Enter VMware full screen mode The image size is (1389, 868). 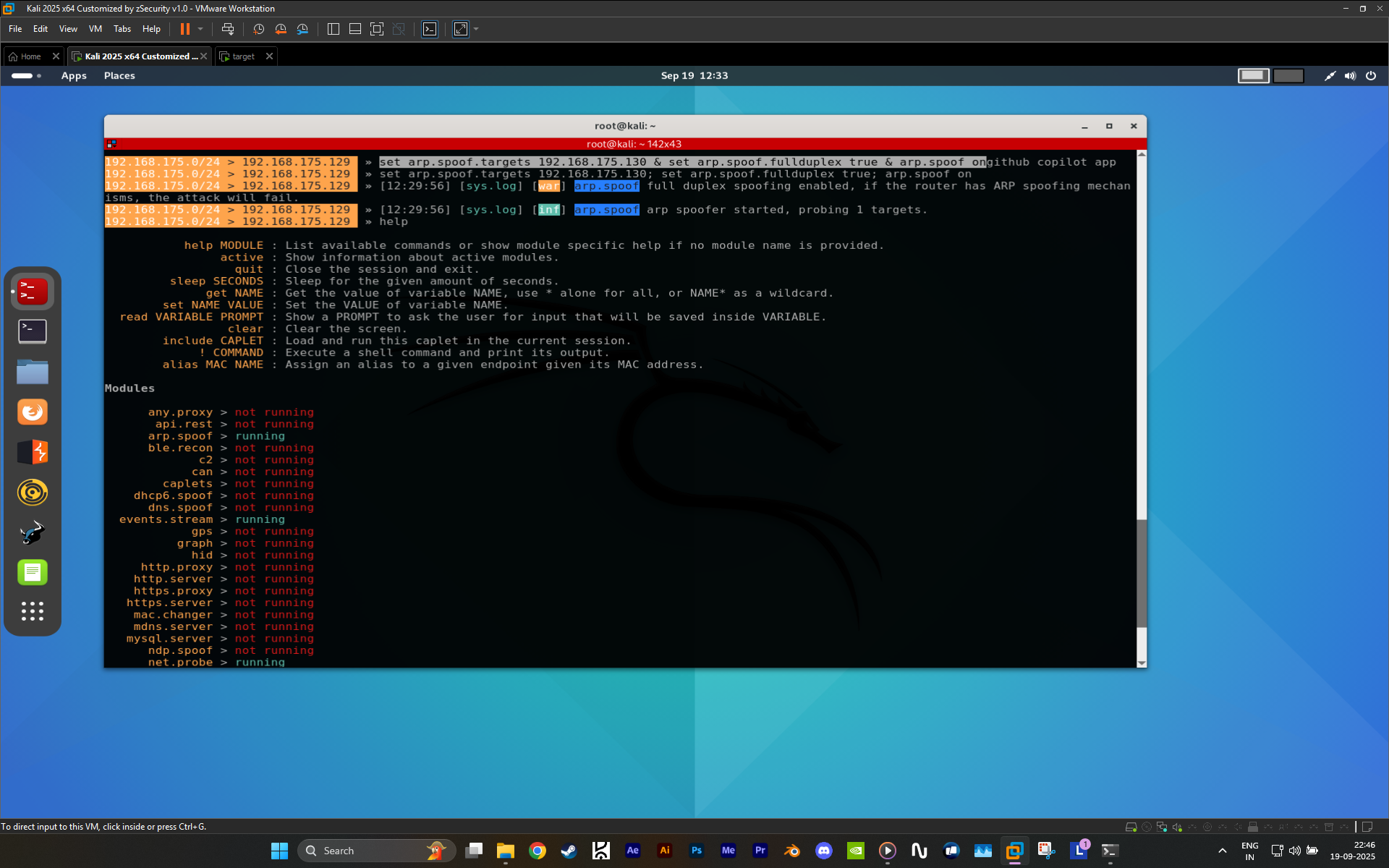coord(377,29)
